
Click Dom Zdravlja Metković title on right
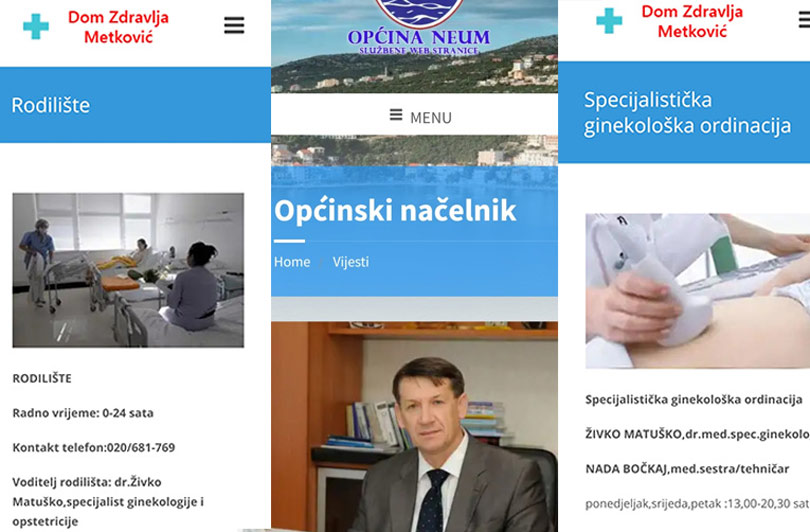tap(692, 21)
